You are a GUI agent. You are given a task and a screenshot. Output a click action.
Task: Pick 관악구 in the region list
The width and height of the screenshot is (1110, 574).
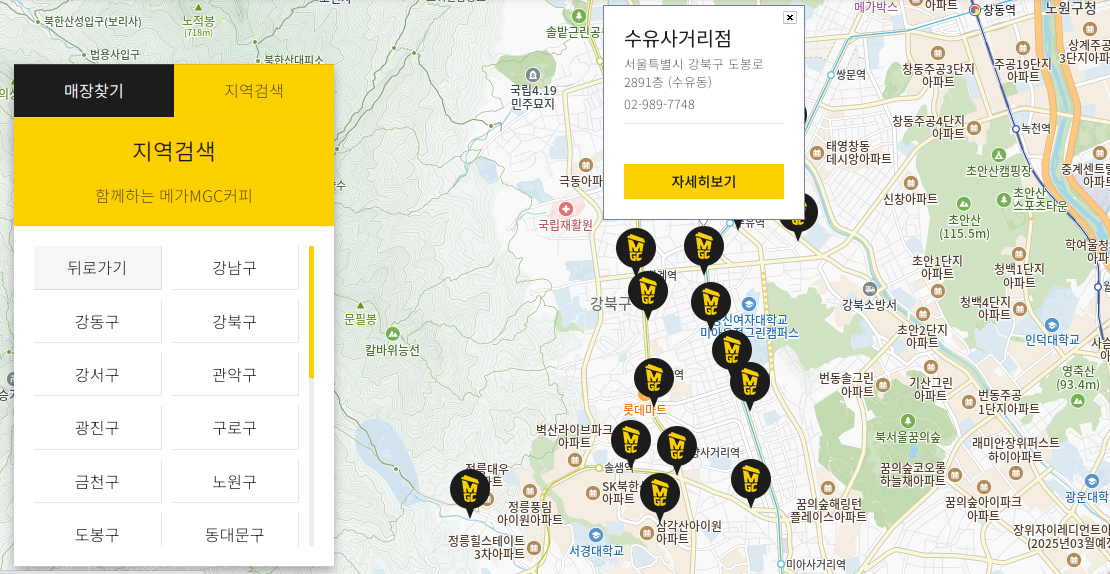pos(235,375)
